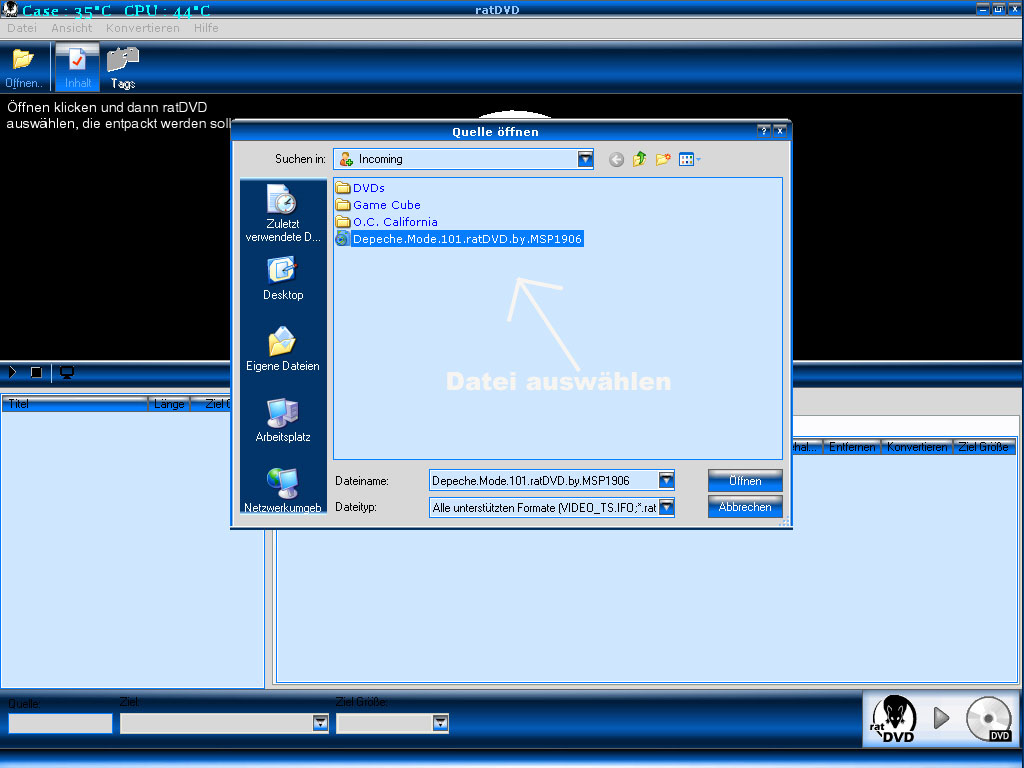Image resolution: width=1024 pixels, height=768 pixels.
Task: Go back with the dialog's back arrow
Action: coord(616,159)
